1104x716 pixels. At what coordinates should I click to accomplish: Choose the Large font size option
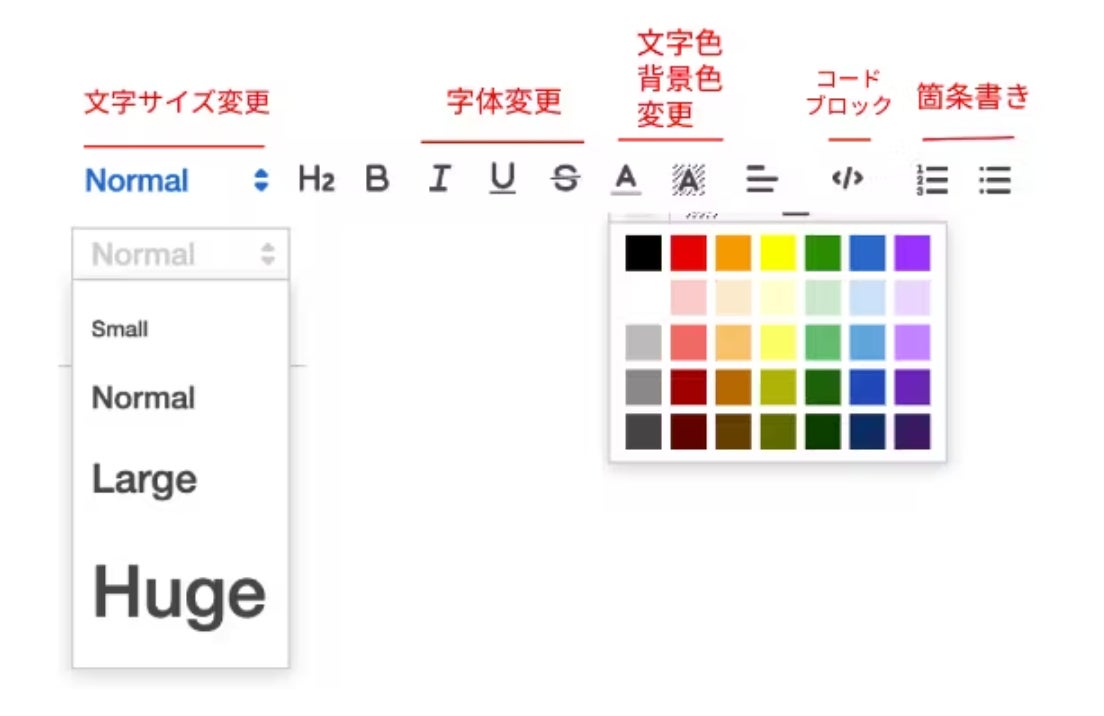click(145, 479)
